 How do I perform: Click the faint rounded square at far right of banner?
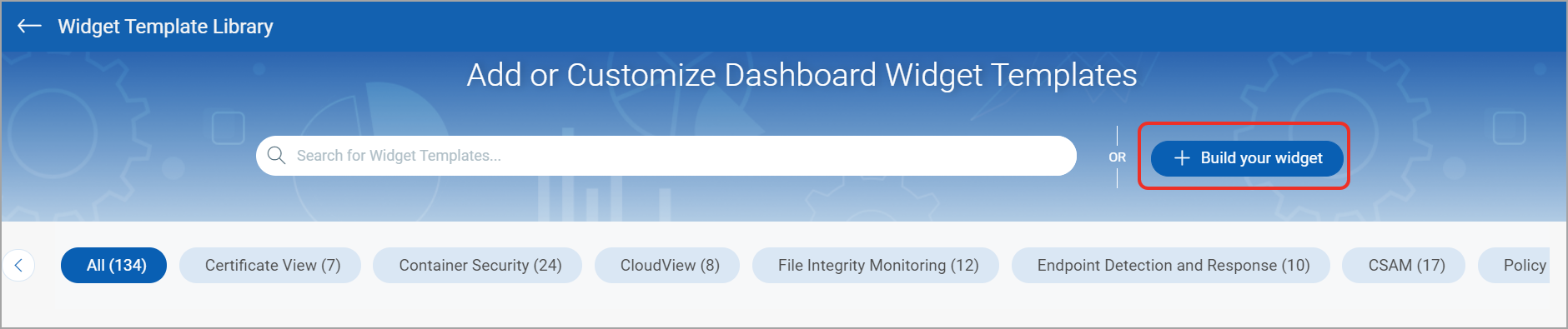click(1509, 128)
